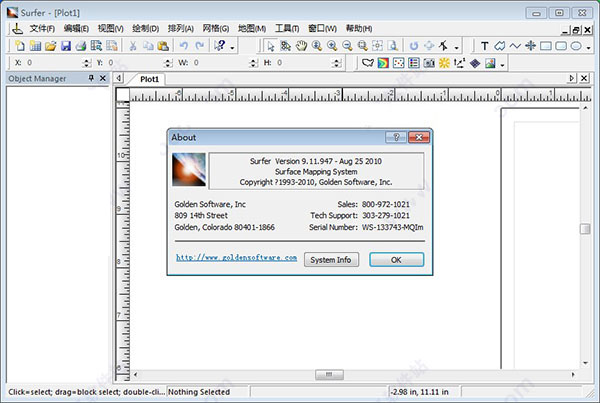The image size is (600, 403).
Task: Open the map toolbar options arrow
Action: coord(502,65)
